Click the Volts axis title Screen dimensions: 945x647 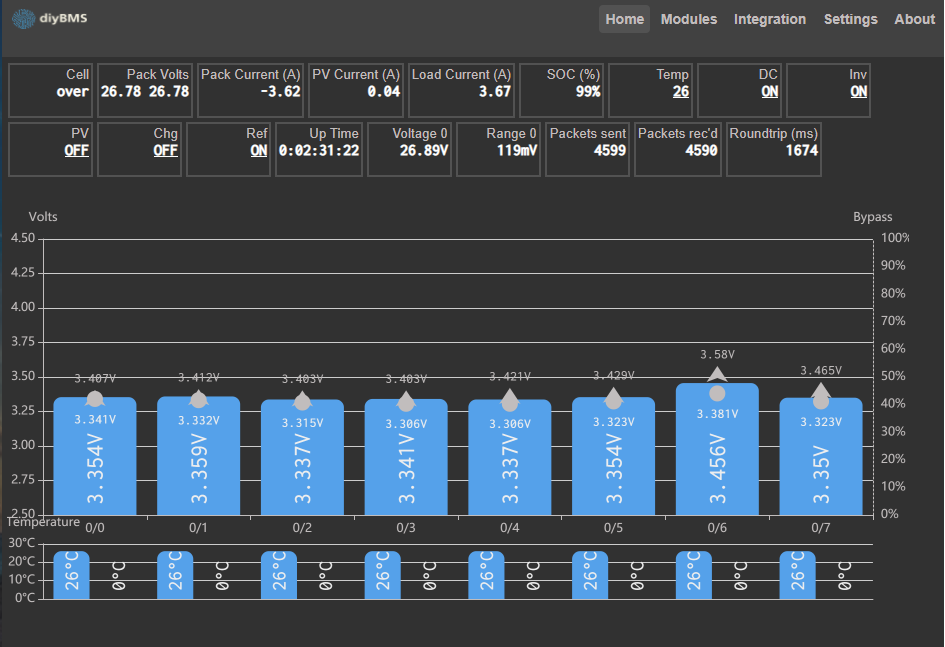[43, 217]
